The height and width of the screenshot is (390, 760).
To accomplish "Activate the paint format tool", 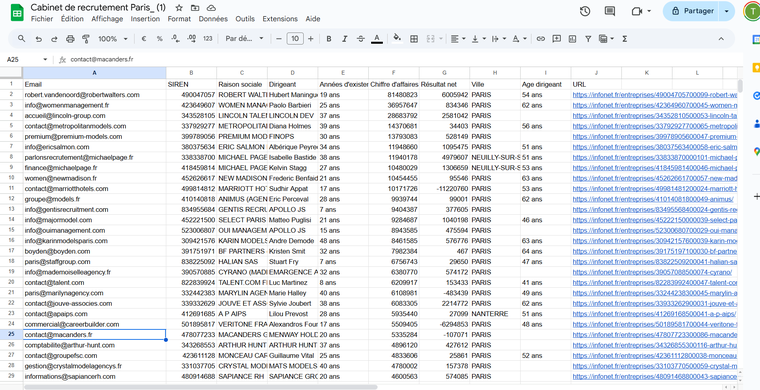I will point(86,39).
